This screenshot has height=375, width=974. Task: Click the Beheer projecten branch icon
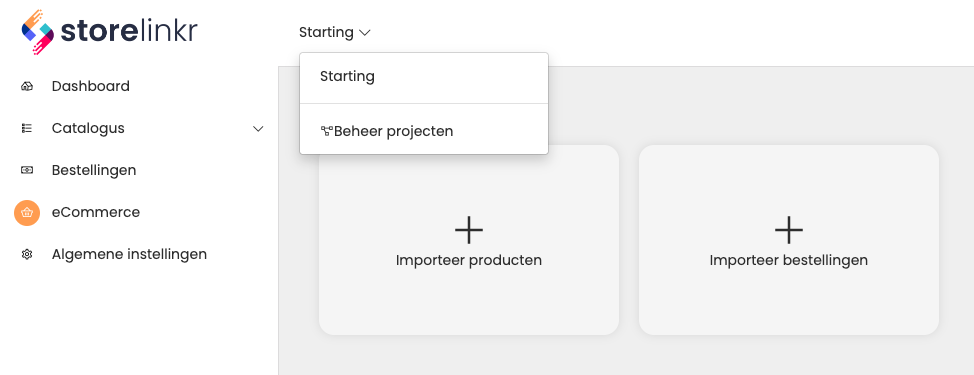pos(327,131)
